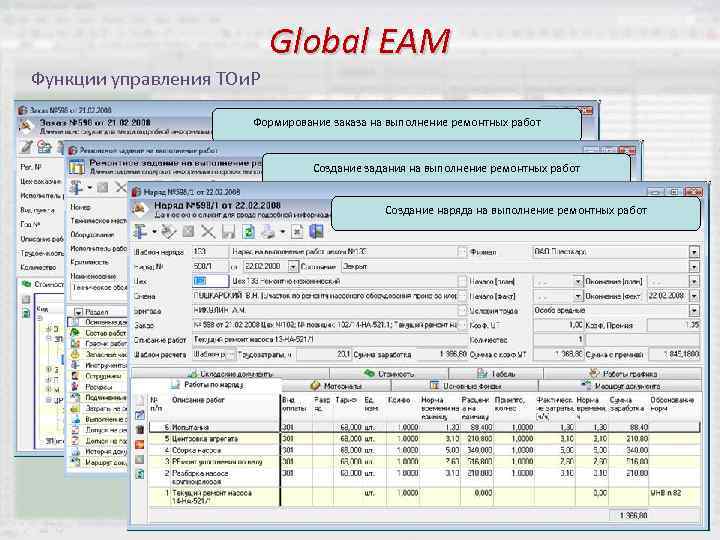Click lookup button in Шаблон расчета field
The width and height of the screenshot is (720, 540).
click(231, 354)
